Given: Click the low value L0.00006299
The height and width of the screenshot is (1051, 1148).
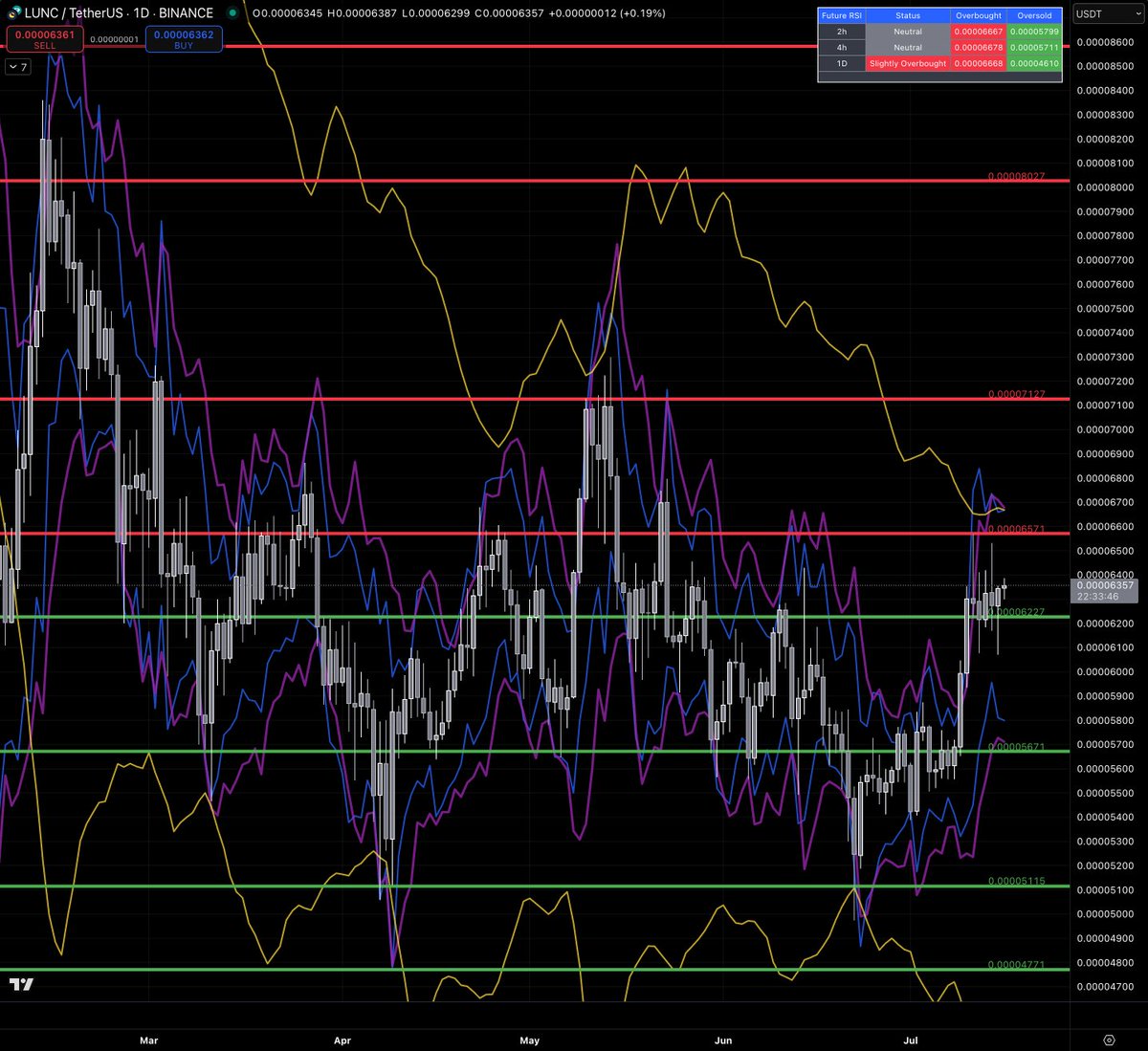Looking at the screenshot, I should point(435,13).
